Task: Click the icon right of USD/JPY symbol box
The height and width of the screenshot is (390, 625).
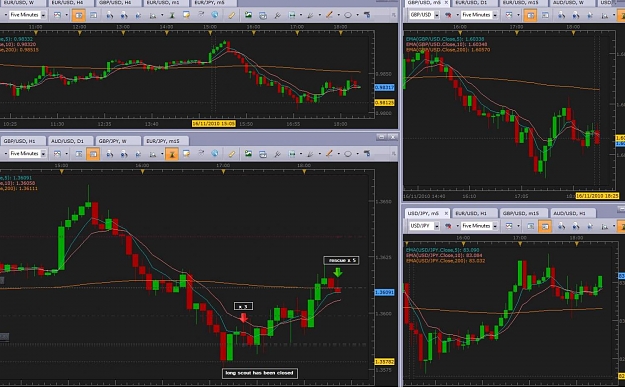Action: (x=448, y=226)
